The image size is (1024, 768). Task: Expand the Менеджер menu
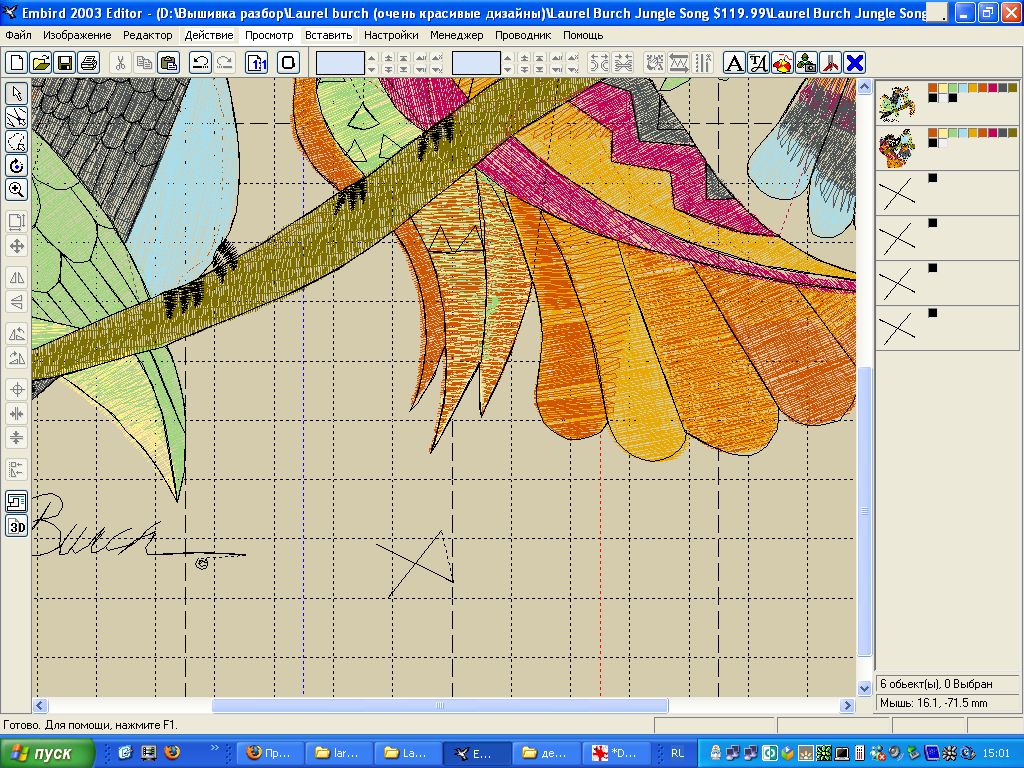click(456, 35)
